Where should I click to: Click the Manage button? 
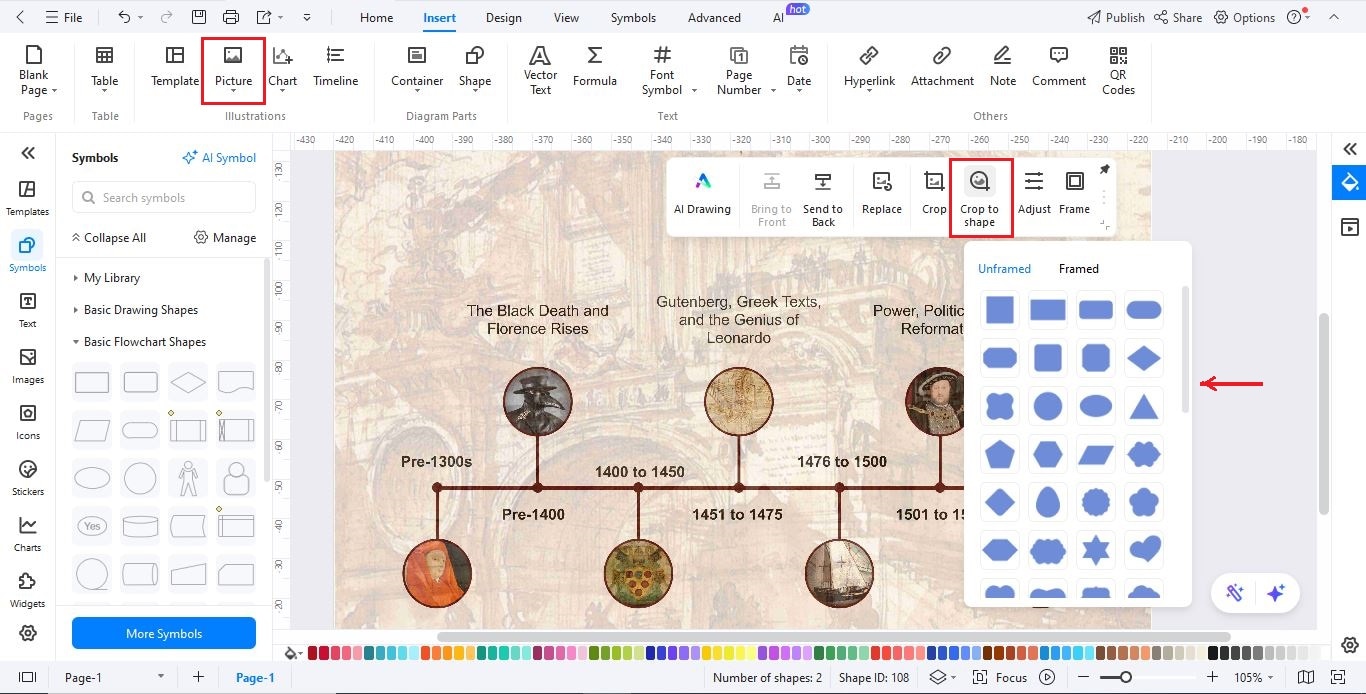[x=225, y=238]
